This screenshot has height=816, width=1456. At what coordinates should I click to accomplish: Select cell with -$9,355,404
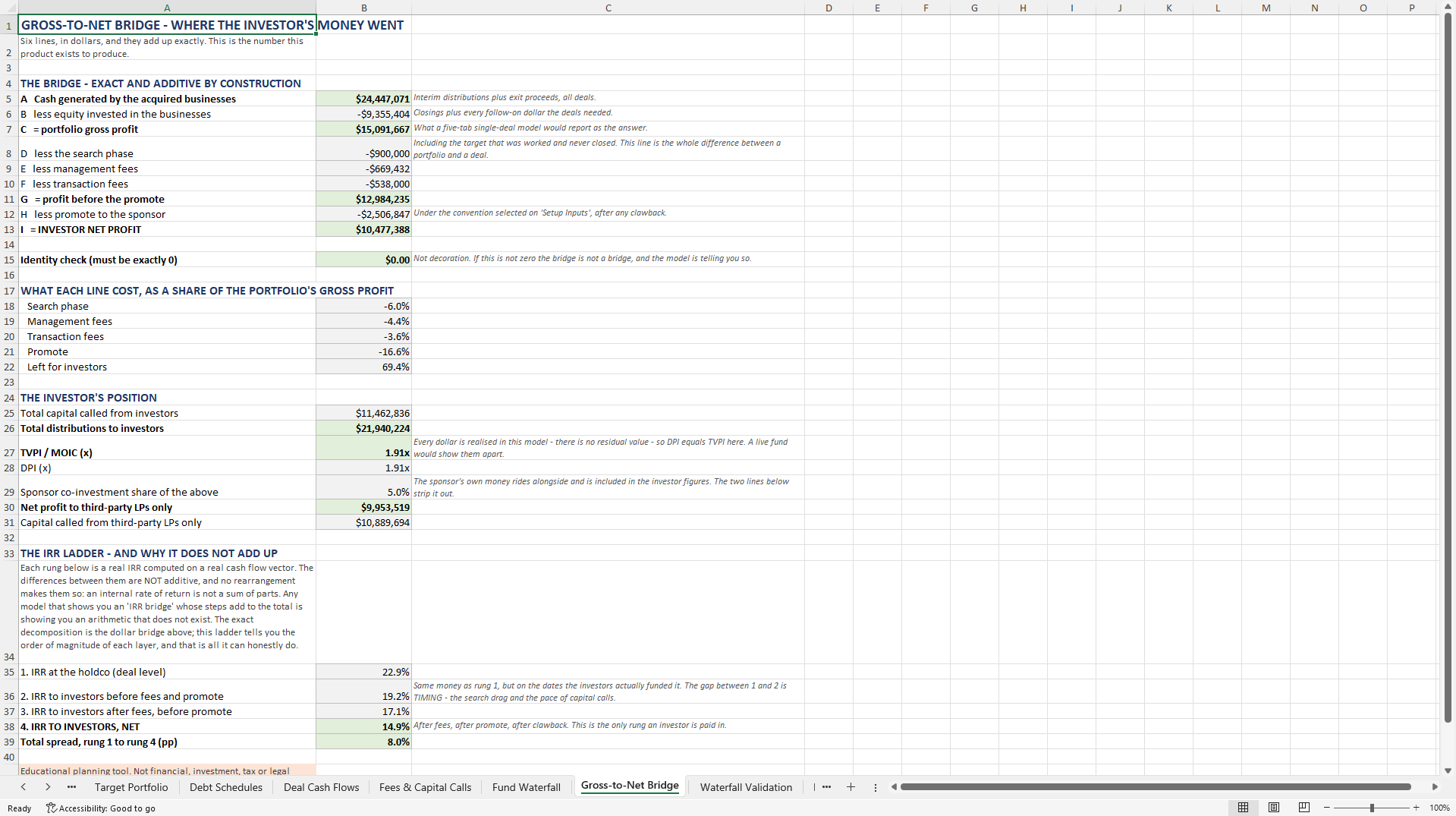tap(363, 114)
